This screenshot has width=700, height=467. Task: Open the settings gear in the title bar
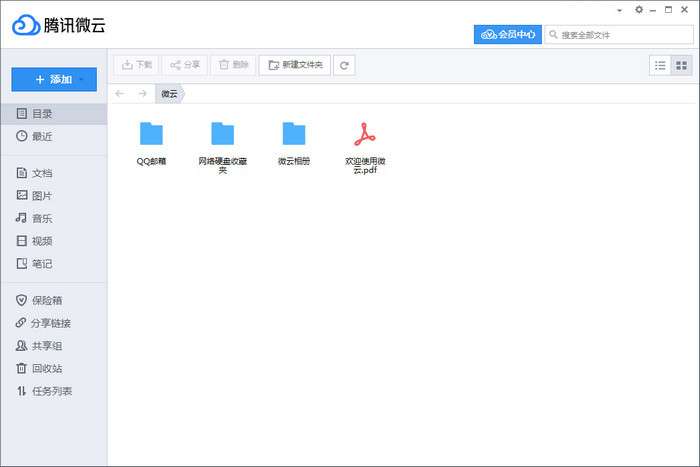[639, 10]
